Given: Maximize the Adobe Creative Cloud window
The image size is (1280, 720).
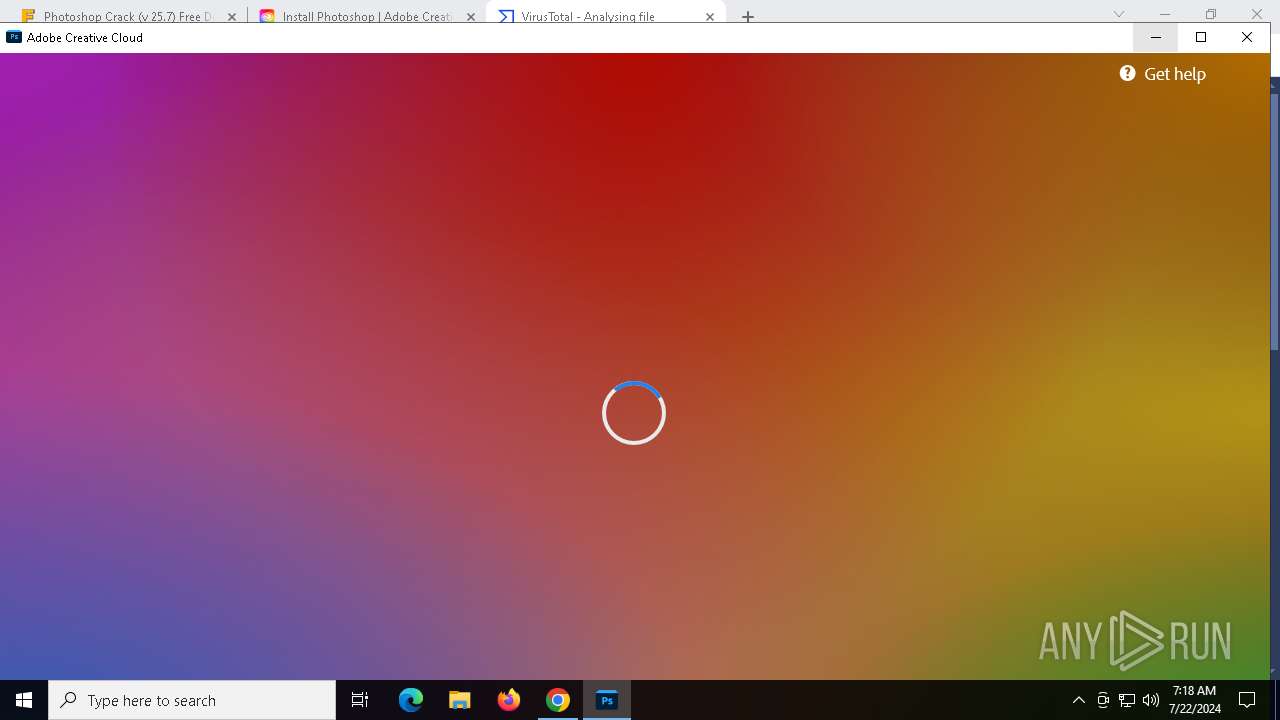Looking at the screenshot, I should click(x=1201, y=37).
